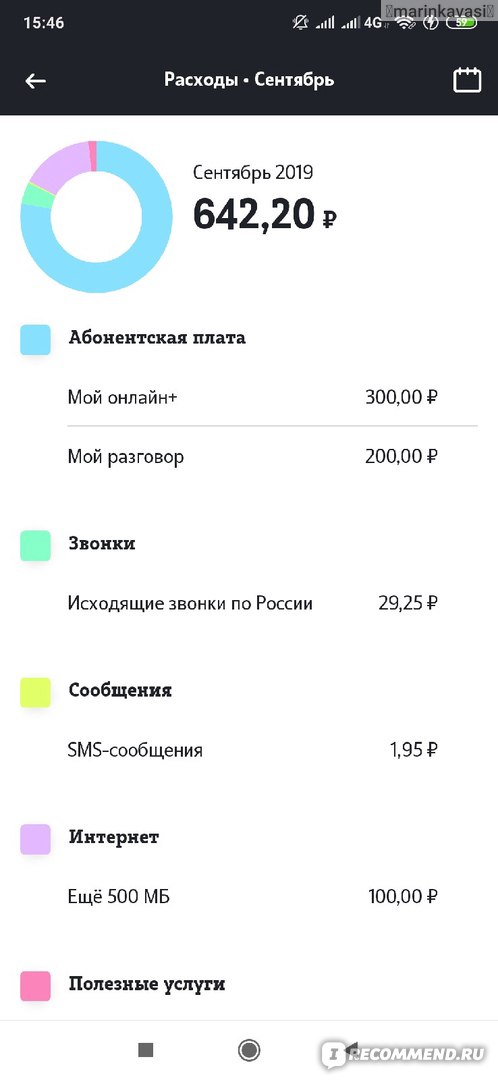
Task: Open the calendar month picker icon
Action: coord(467,79)
